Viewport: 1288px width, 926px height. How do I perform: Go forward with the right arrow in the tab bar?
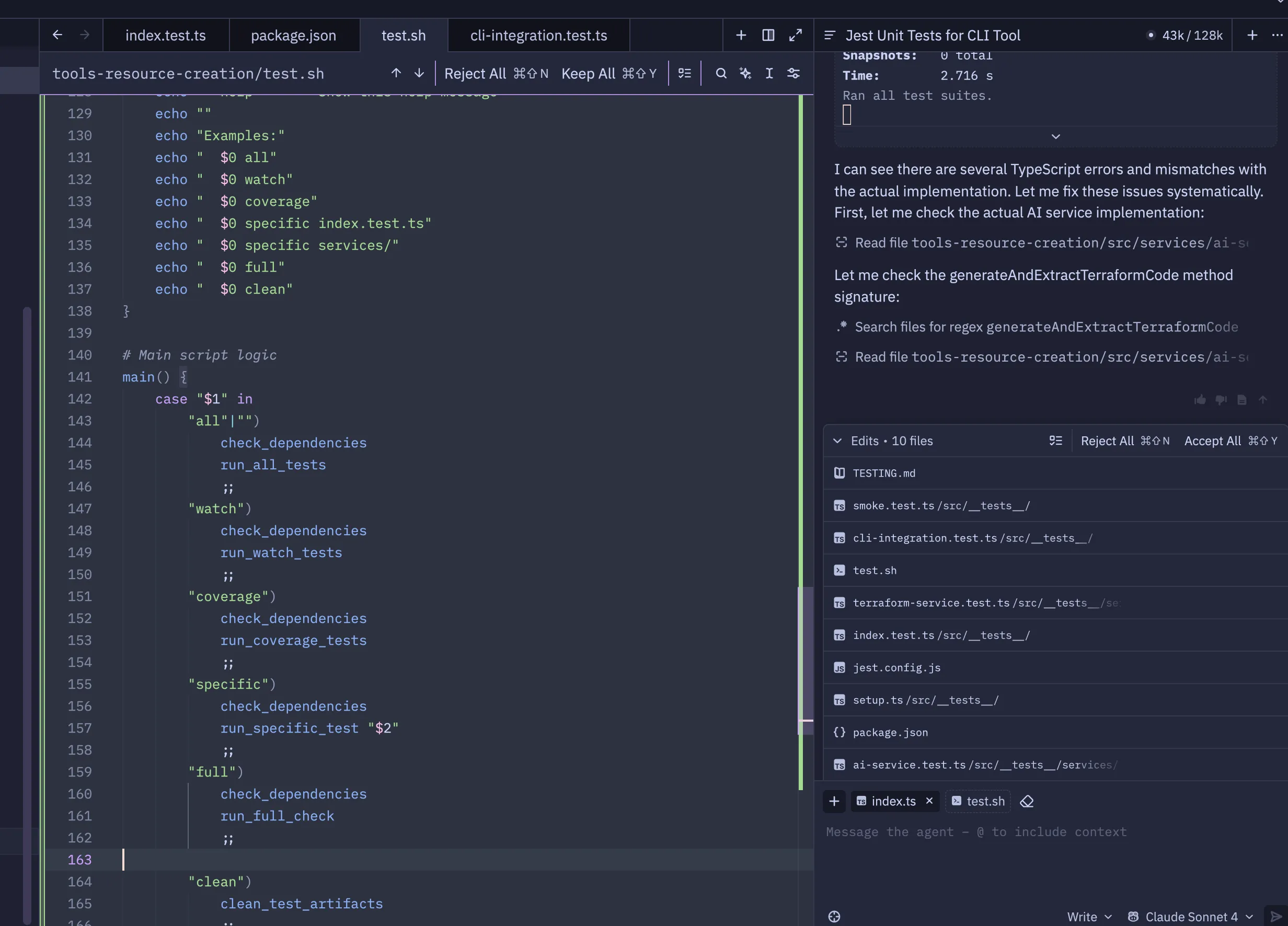tap(85, 34)
